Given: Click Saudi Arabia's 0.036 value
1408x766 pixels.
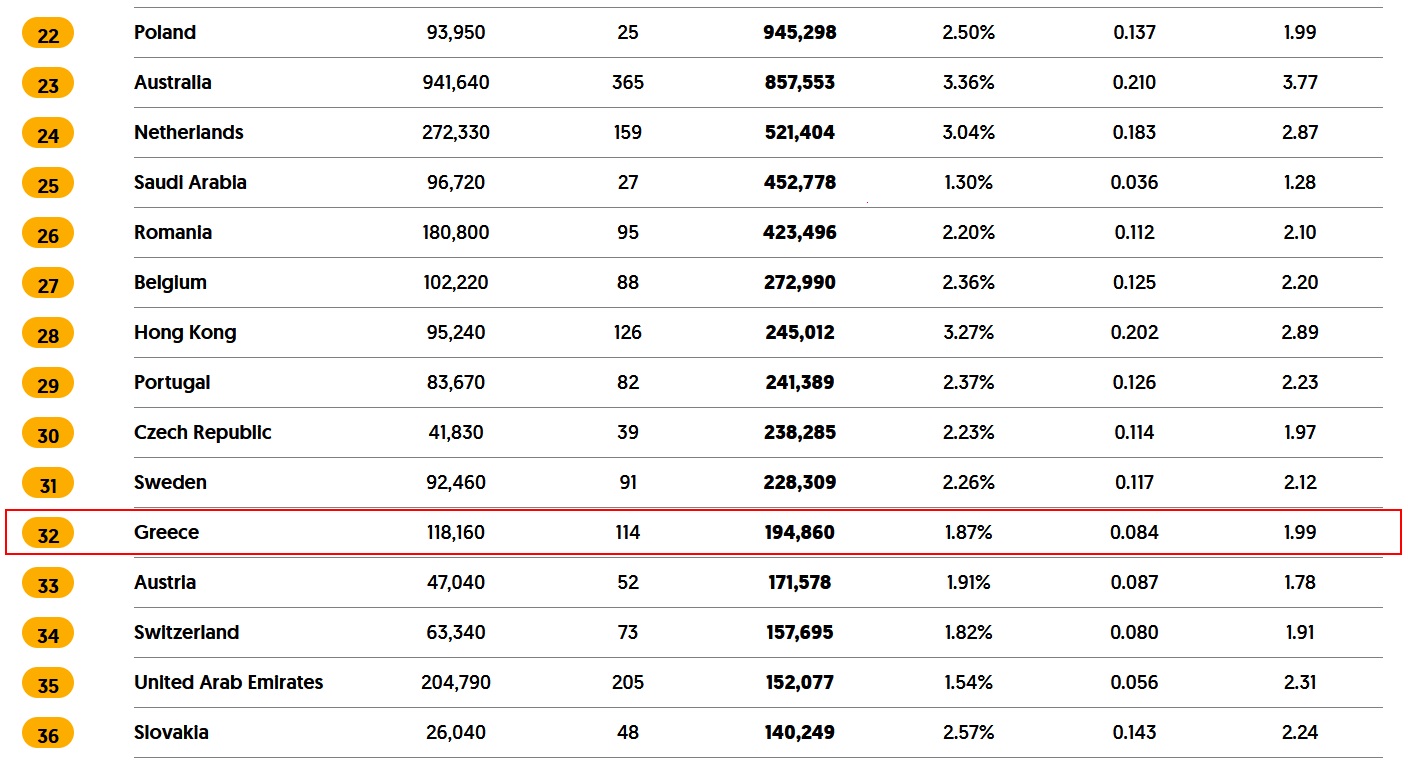Looking at the screenshot, I should click(1135, 182).
